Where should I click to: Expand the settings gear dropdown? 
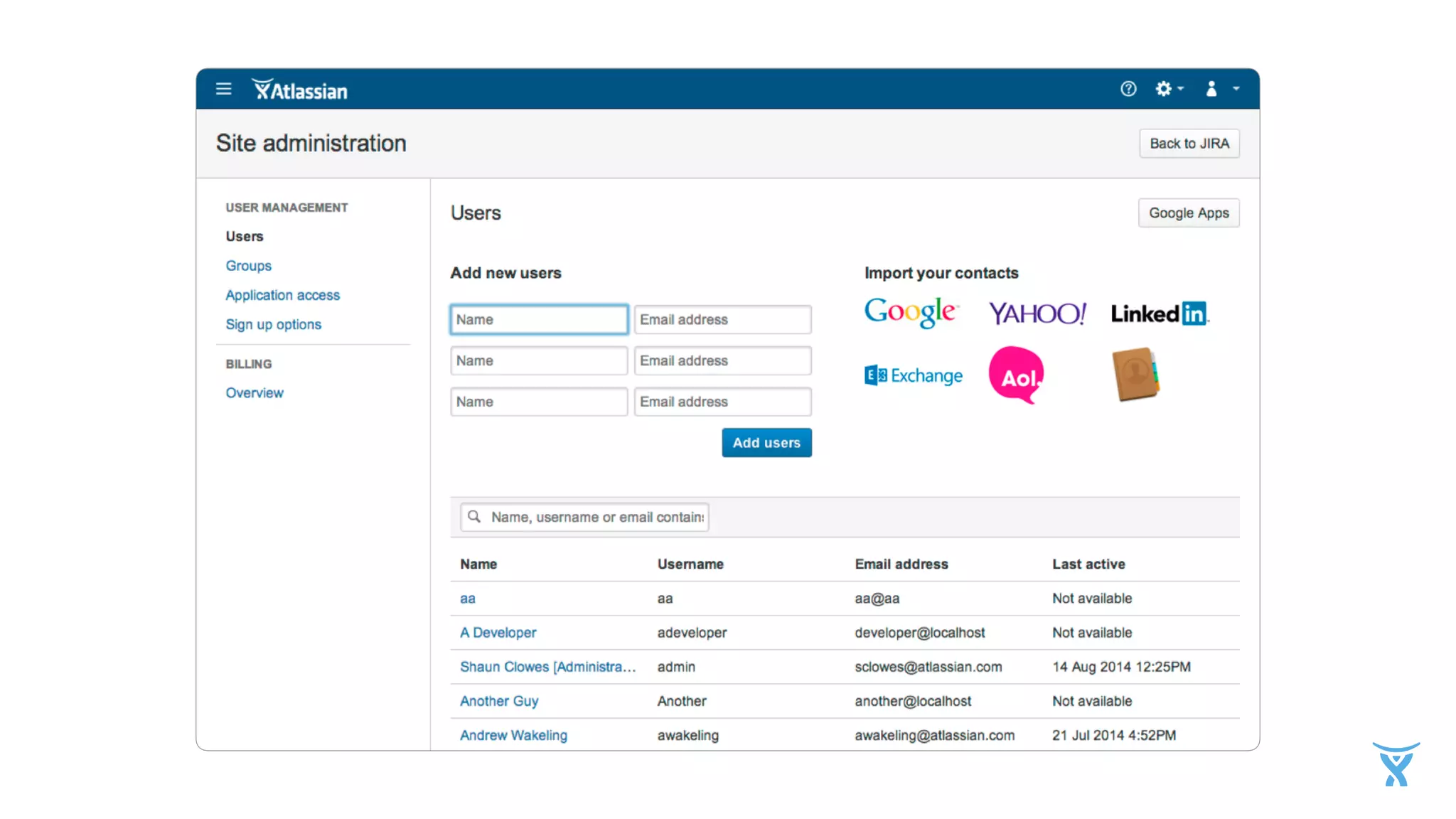click(1169, 89)
